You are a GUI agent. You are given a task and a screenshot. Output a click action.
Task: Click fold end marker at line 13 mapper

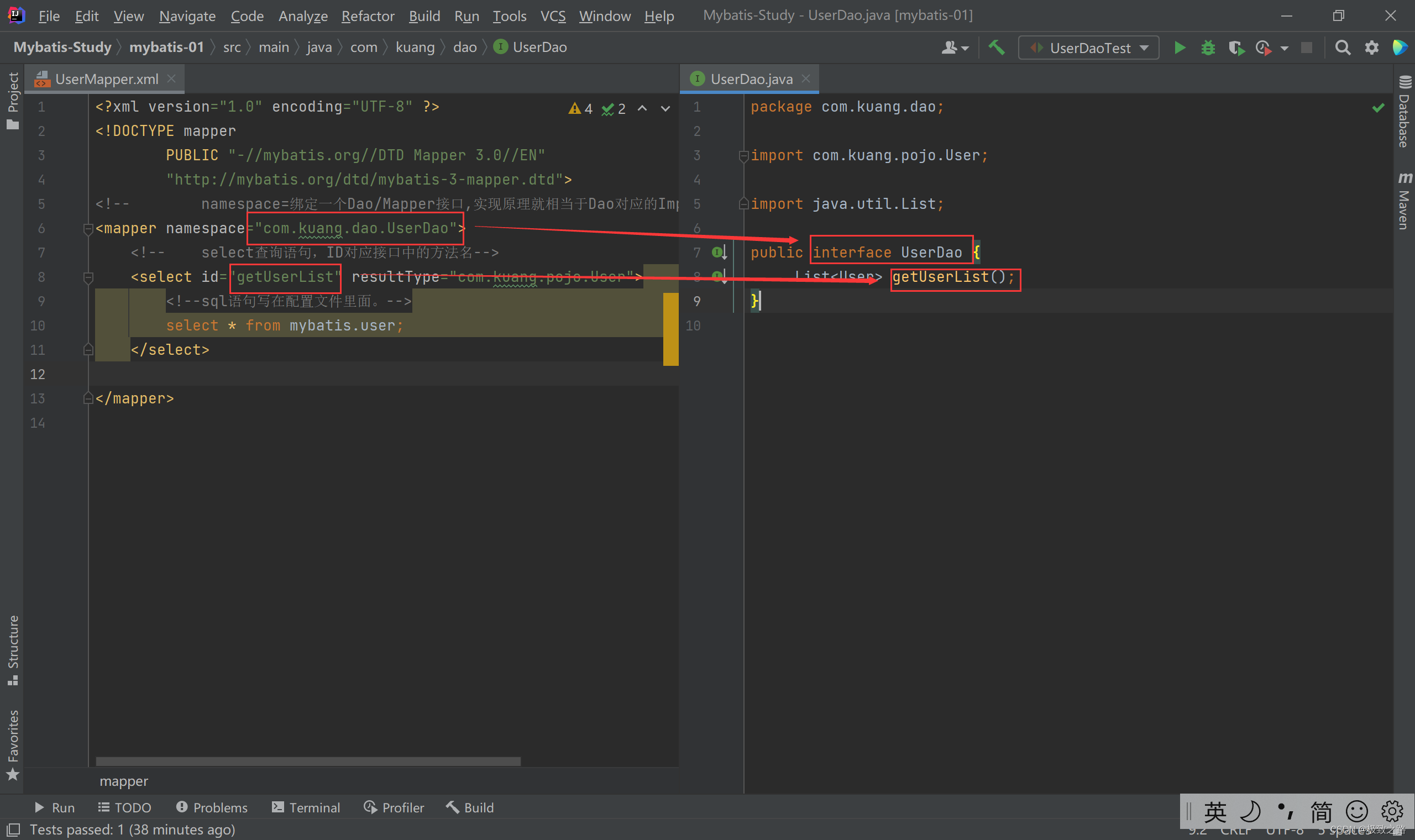point(88,398)
